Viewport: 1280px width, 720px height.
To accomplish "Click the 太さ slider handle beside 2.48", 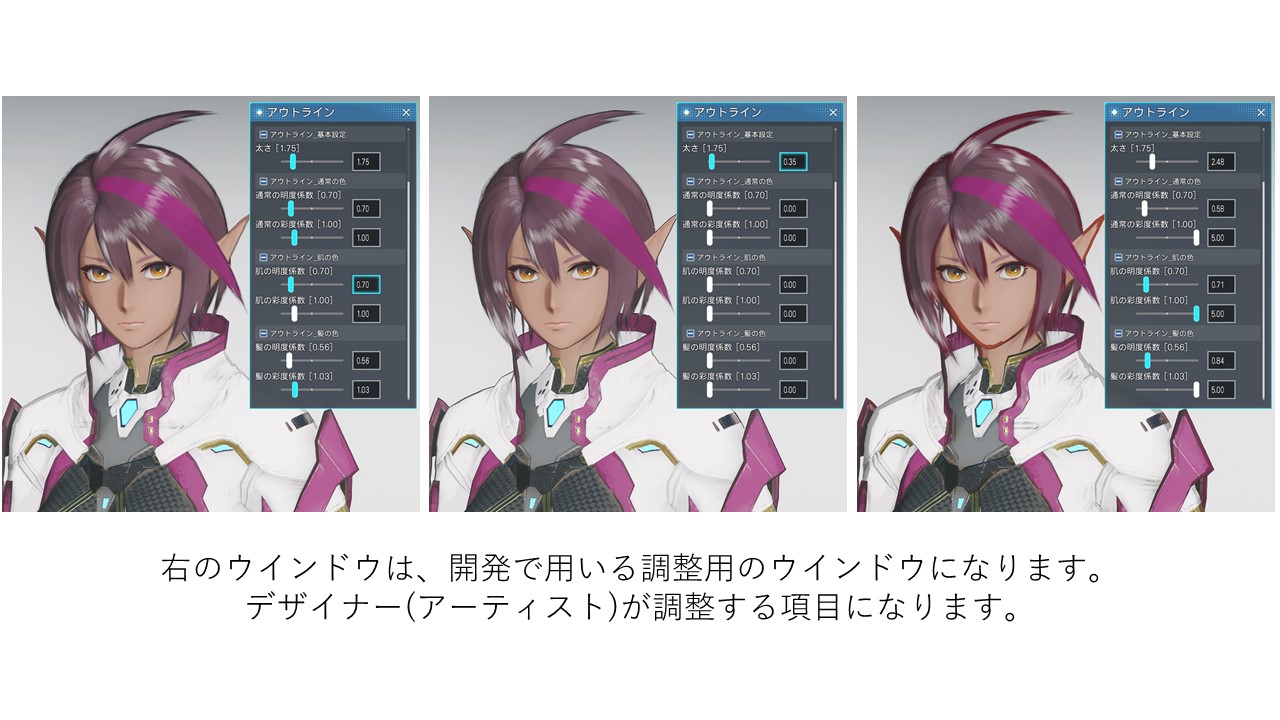I will [1152, 160].
